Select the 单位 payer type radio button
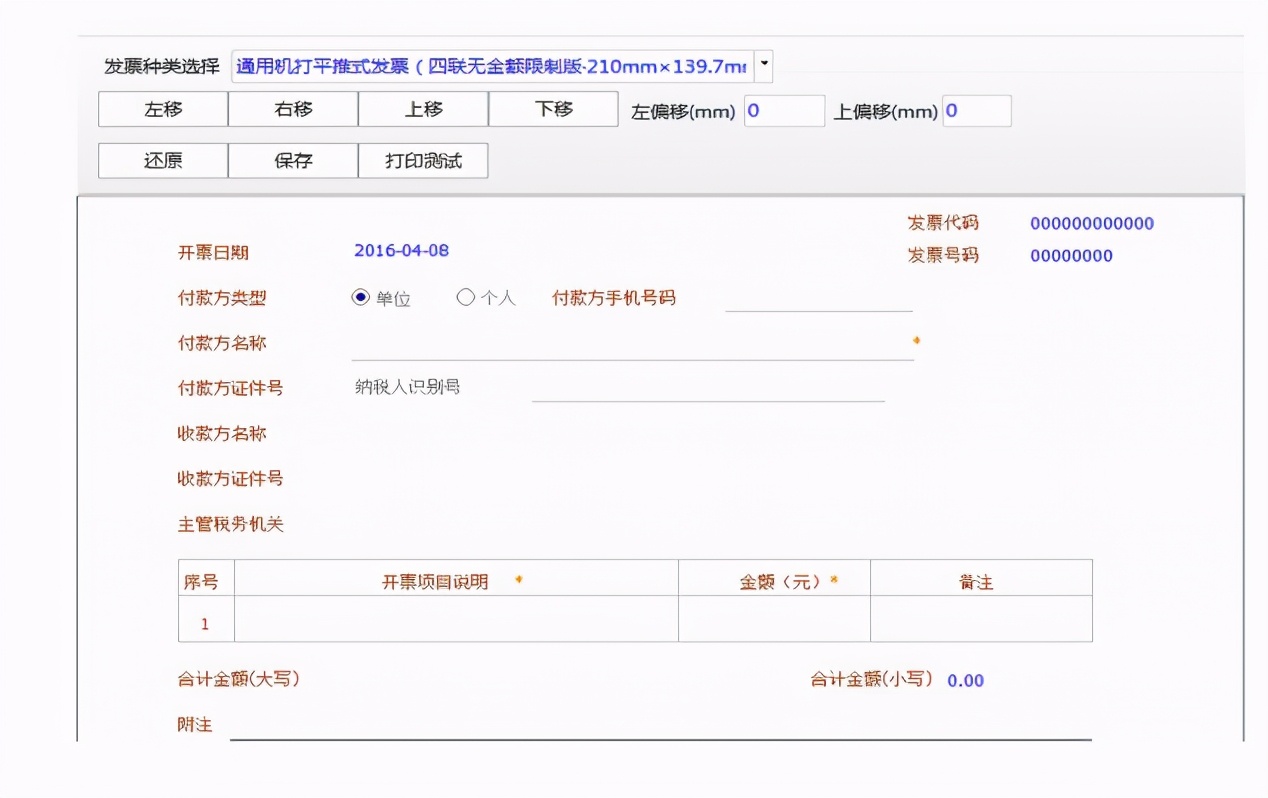This screenshot has height=798, width=1268. coord(360,297)
